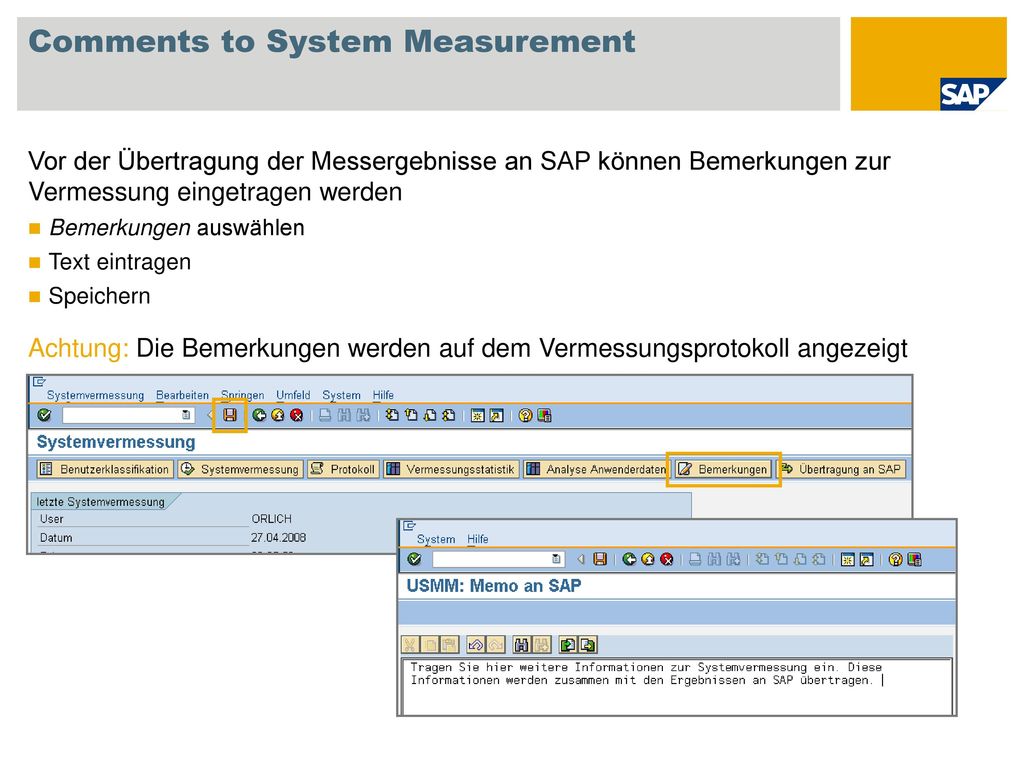Collapse command field using triangle in Memo an SAP toolbar
The image size is (1024, 768).
click(581, 559)
